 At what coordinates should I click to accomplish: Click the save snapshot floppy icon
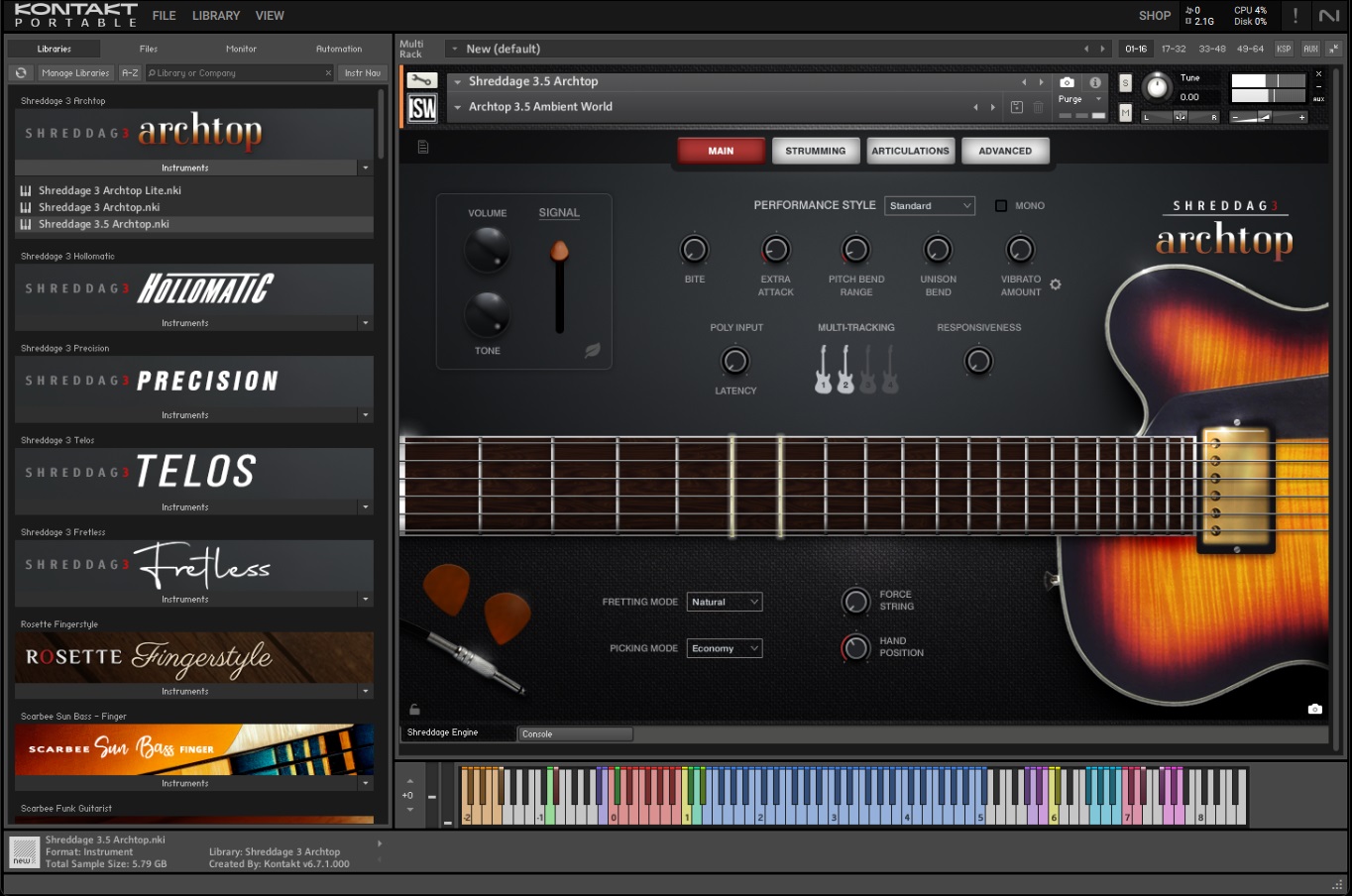click(1017, 107)
